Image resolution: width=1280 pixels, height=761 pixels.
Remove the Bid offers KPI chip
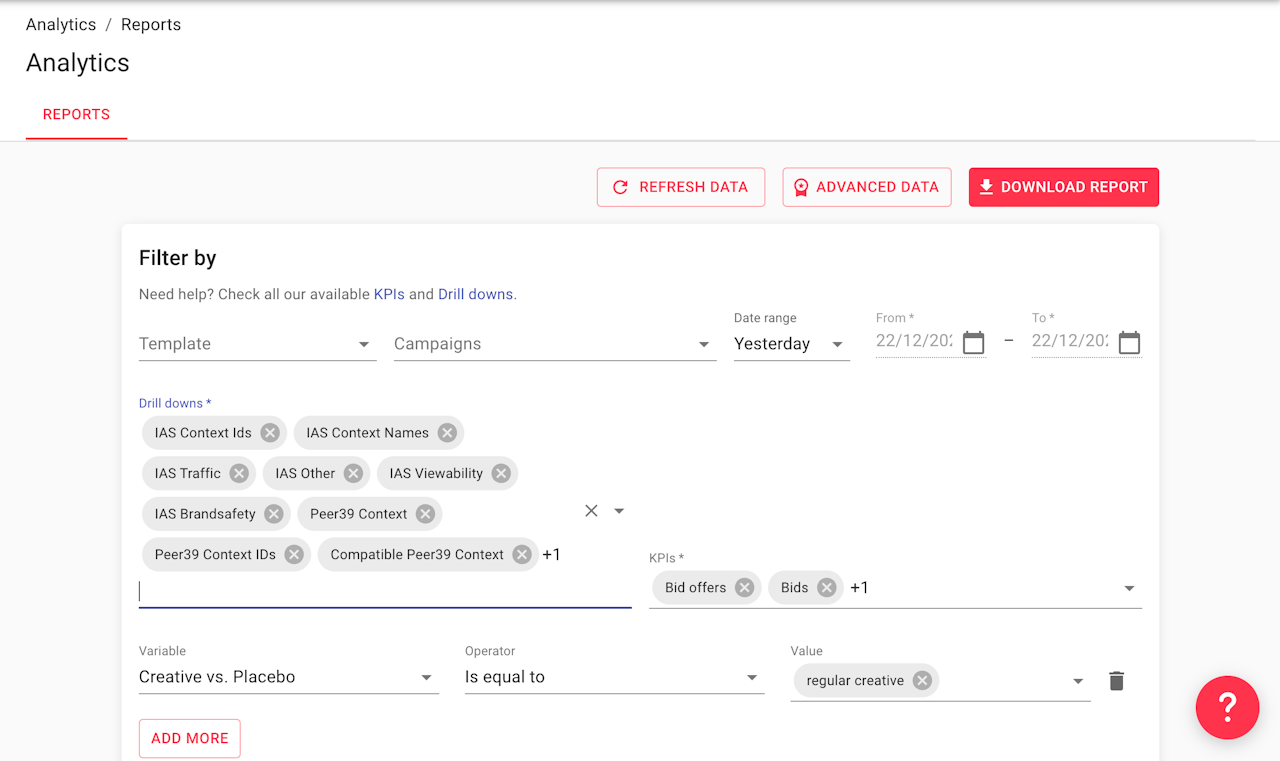[x=744, y=588]
